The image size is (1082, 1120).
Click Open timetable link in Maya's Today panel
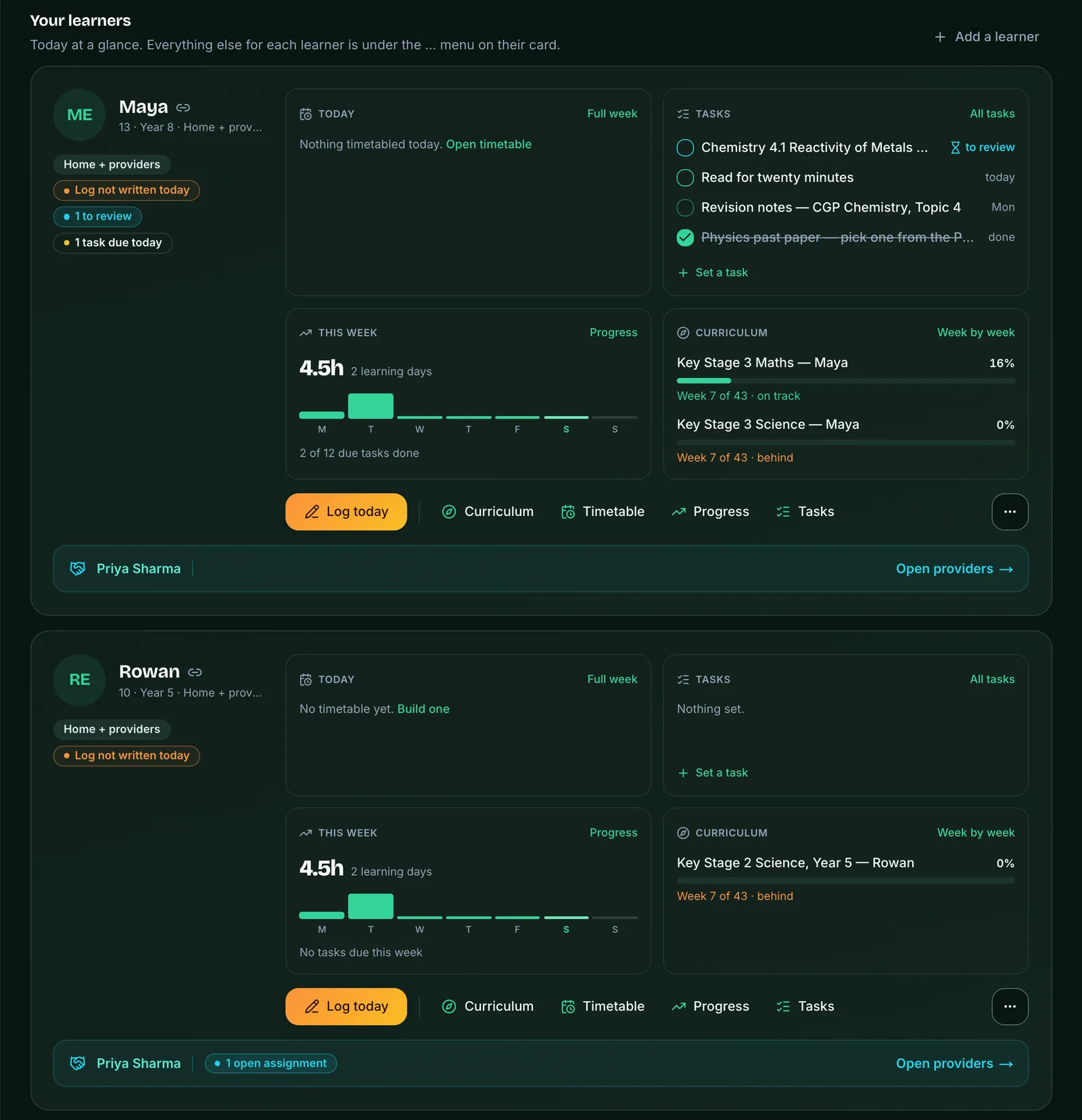[489, 144]
